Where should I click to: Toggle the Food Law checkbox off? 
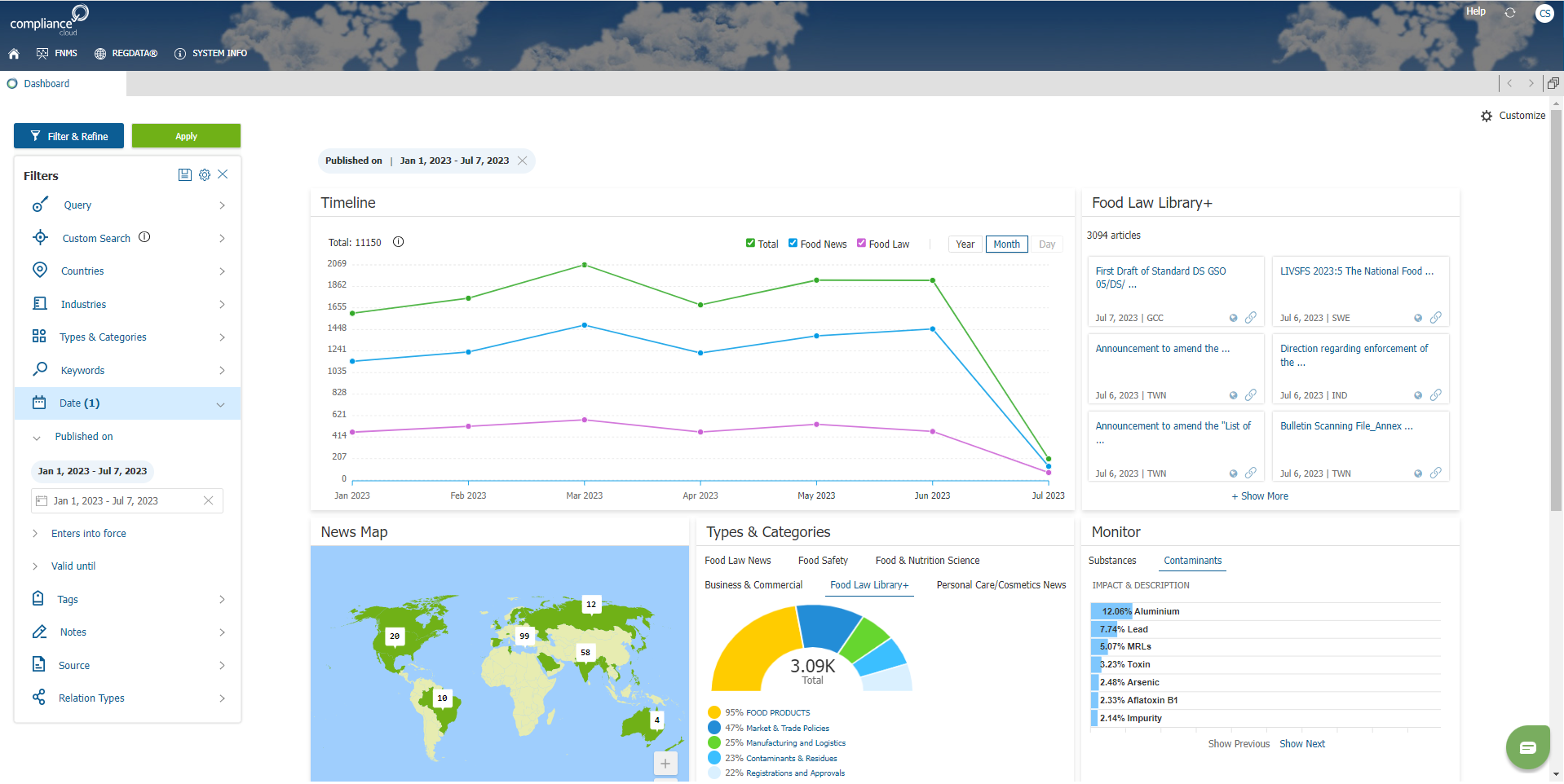[861, 243]
